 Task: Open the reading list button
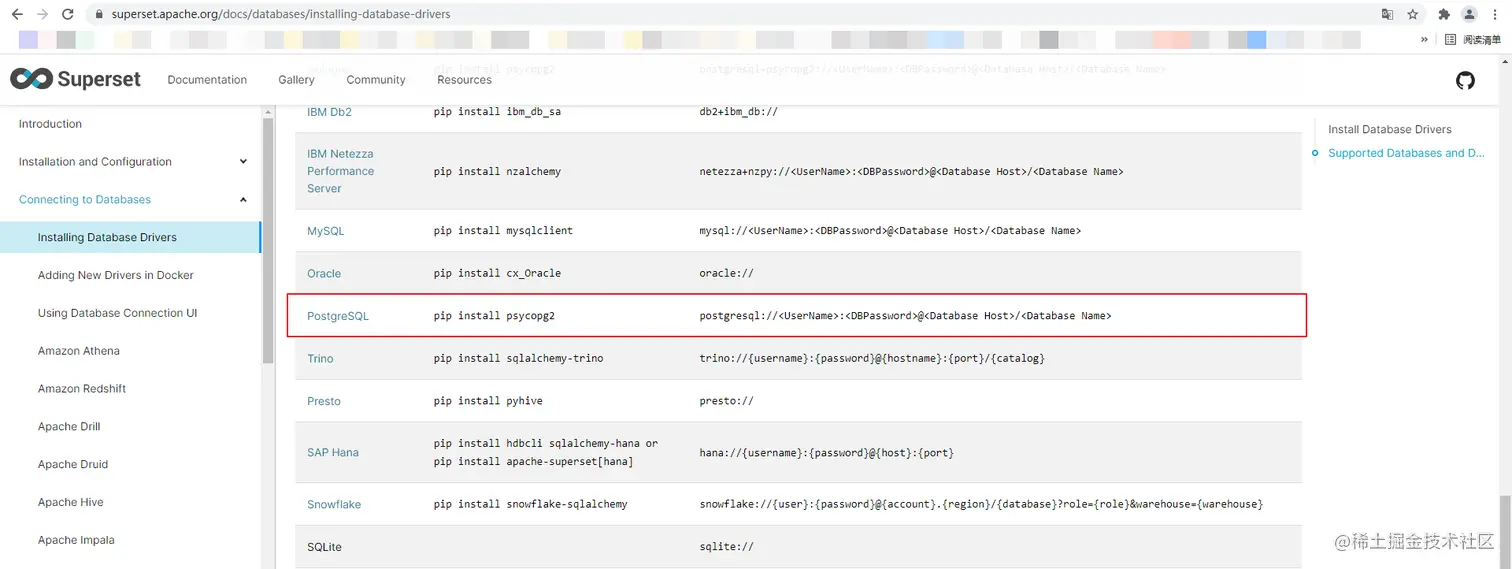pyautogui.click(x=1473, y=40)
